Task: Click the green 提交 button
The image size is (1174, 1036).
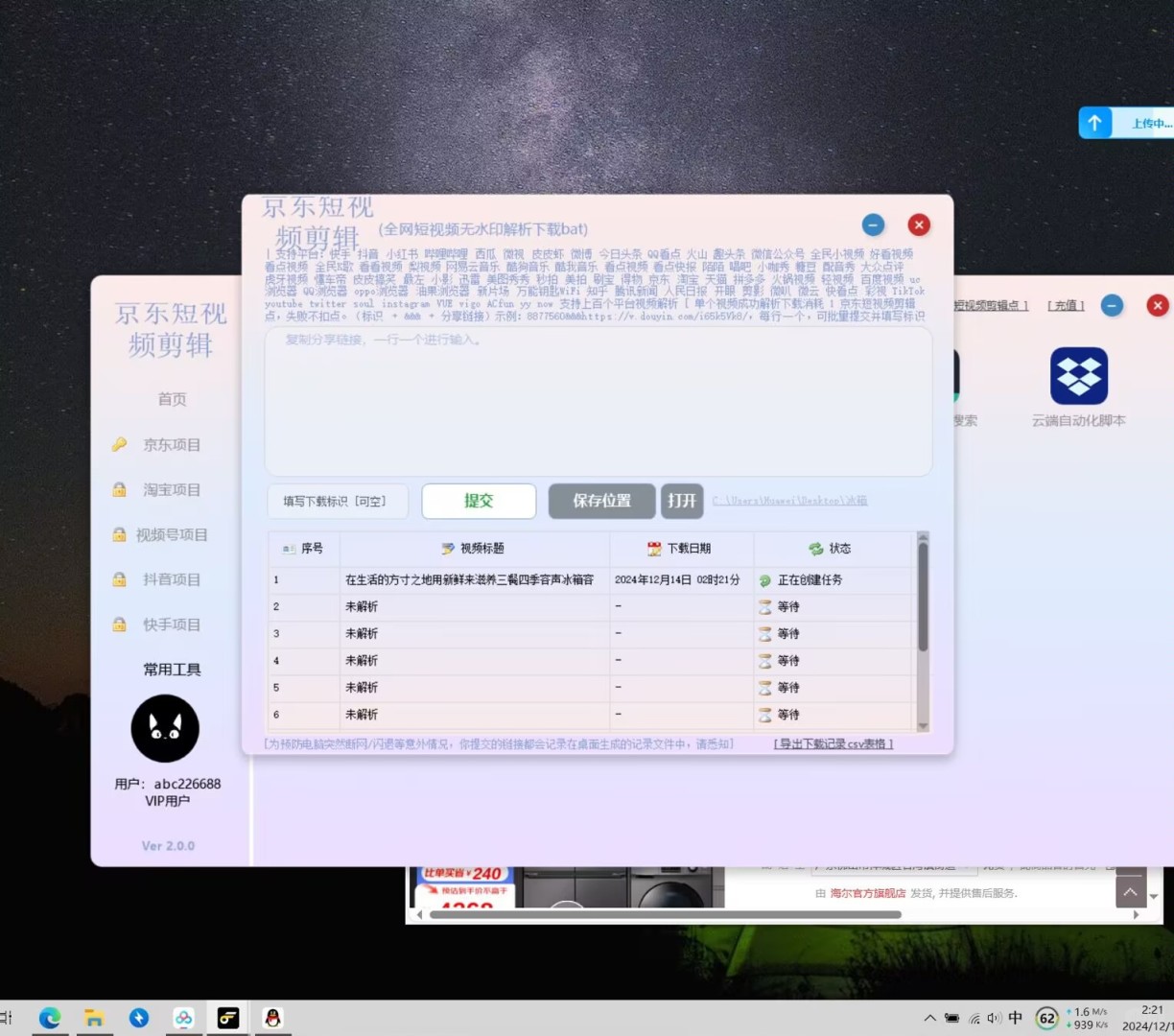Action: 479,501
